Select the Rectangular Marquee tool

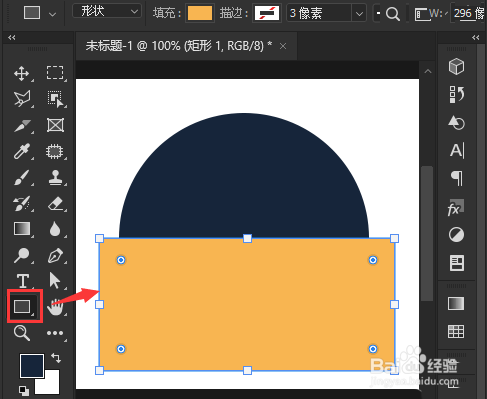click(x=55, y=73)
